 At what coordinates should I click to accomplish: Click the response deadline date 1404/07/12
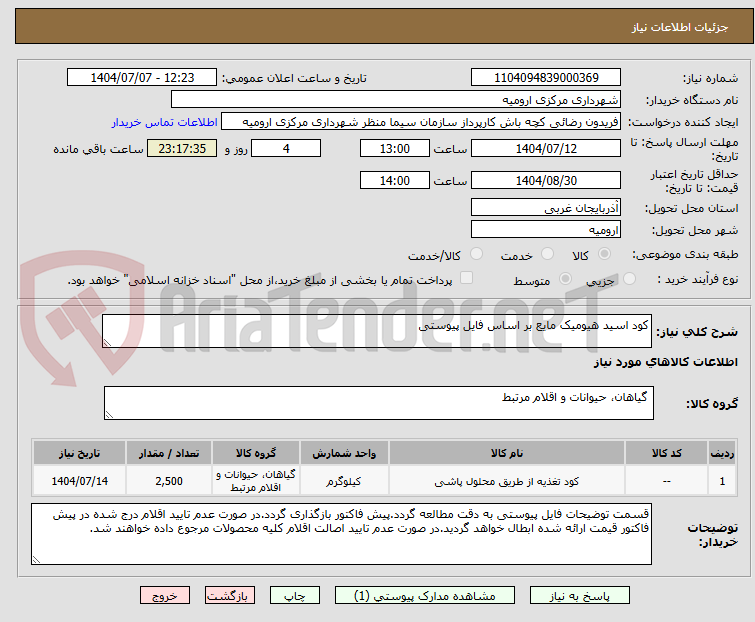[546, 148]
